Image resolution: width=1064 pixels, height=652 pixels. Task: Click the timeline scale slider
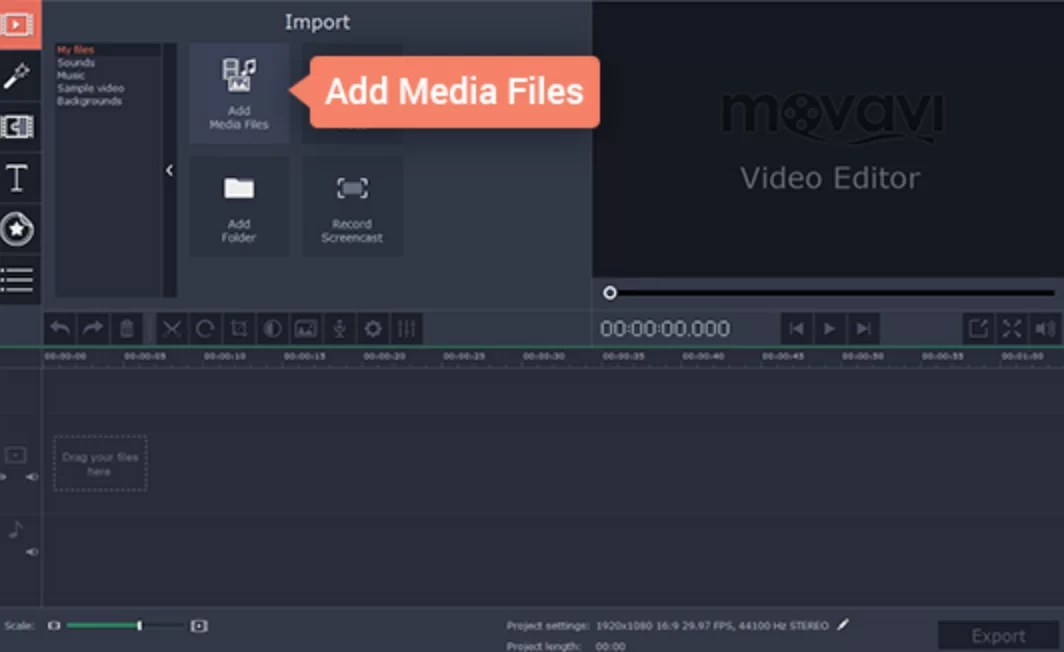(126, 626)
